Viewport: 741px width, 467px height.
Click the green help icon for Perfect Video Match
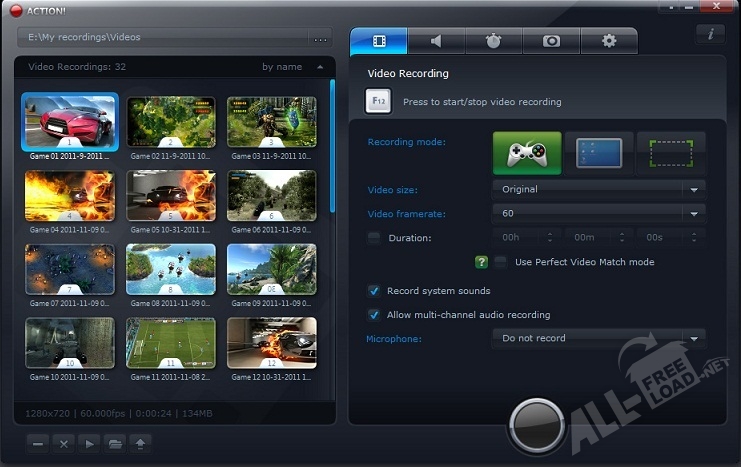pyautogui.click(x=482, y=262)
